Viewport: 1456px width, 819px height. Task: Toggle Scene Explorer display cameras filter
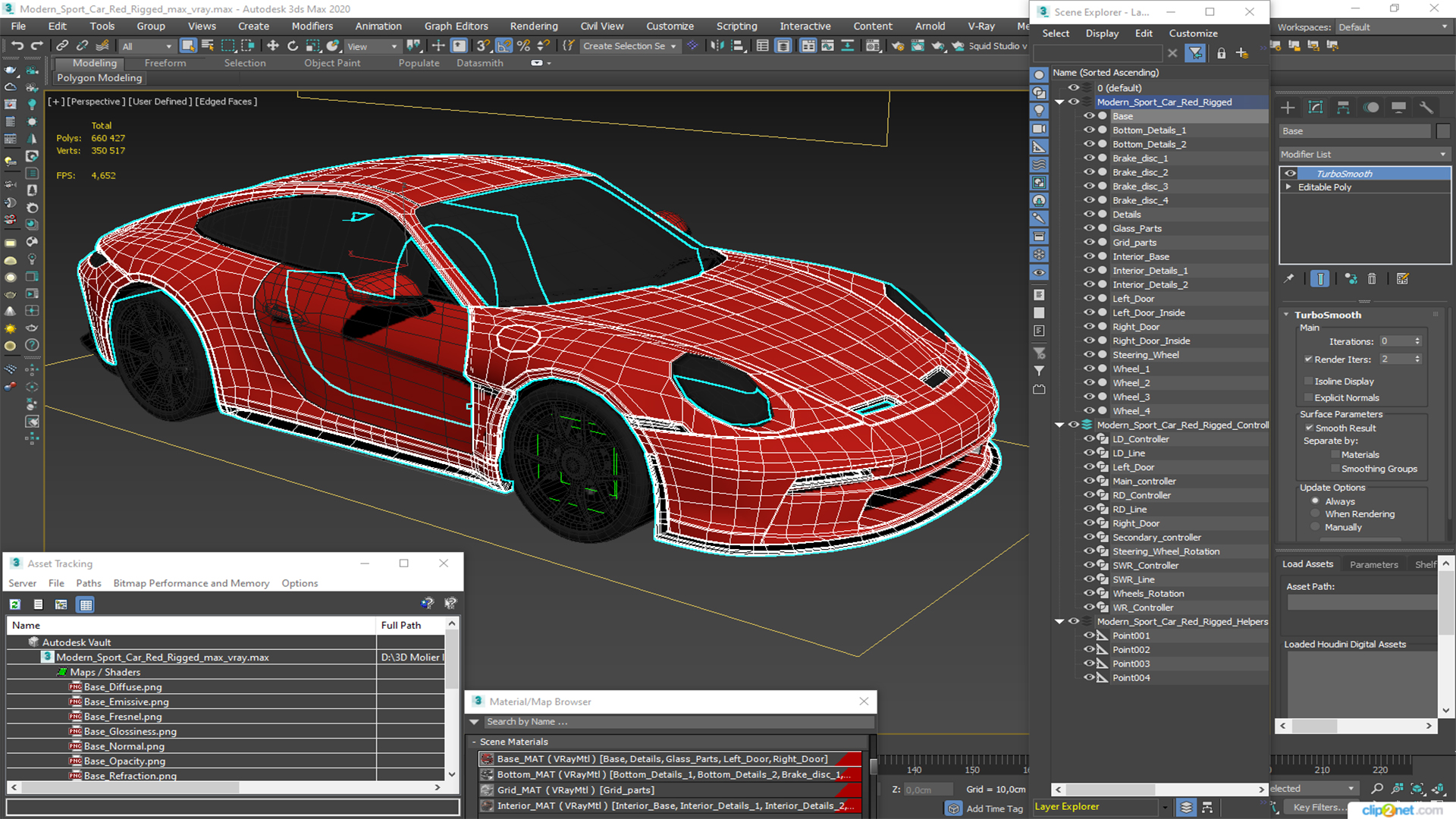(1039, 129)
